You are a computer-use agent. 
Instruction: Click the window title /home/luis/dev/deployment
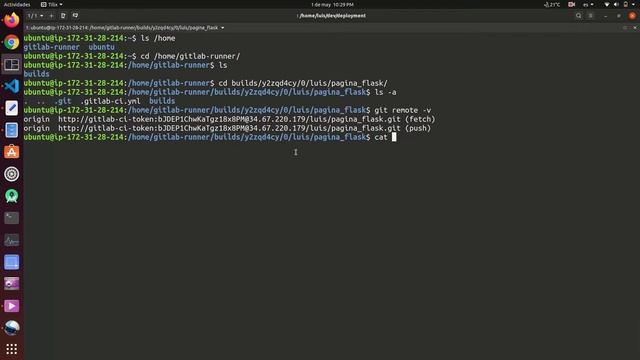click(332, 16)
